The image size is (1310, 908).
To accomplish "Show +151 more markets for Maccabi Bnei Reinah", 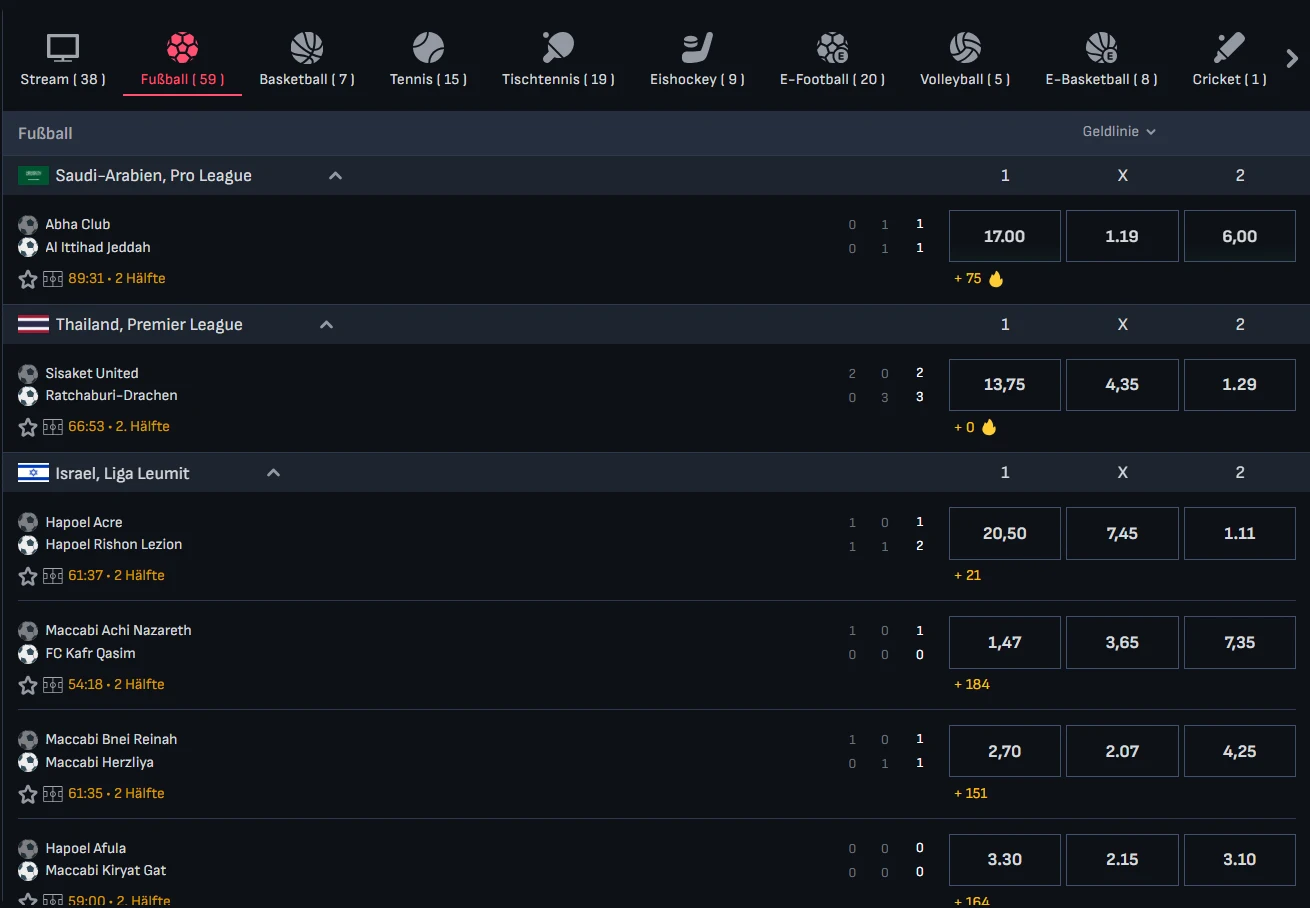I will pyautogui.click(x=971, y=794).
